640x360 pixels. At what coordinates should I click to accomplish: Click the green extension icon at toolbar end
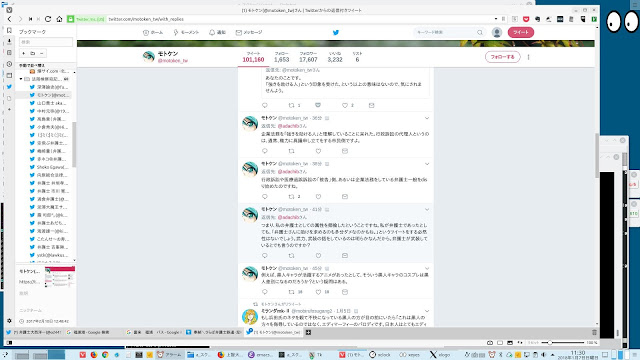(594, 19)
